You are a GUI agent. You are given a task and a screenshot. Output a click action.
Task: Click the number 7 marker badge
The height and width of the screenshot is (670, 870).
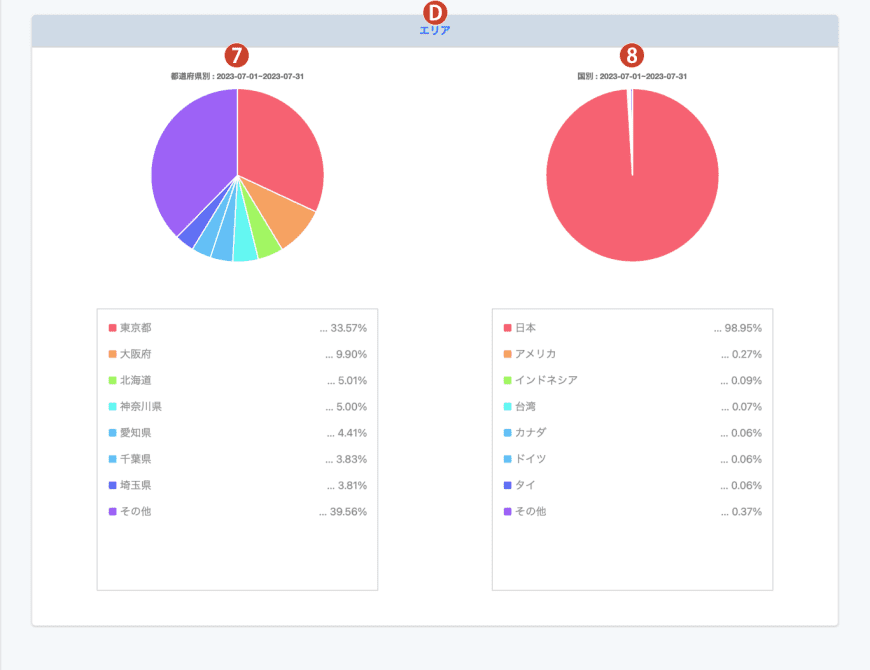pos(237,56)
